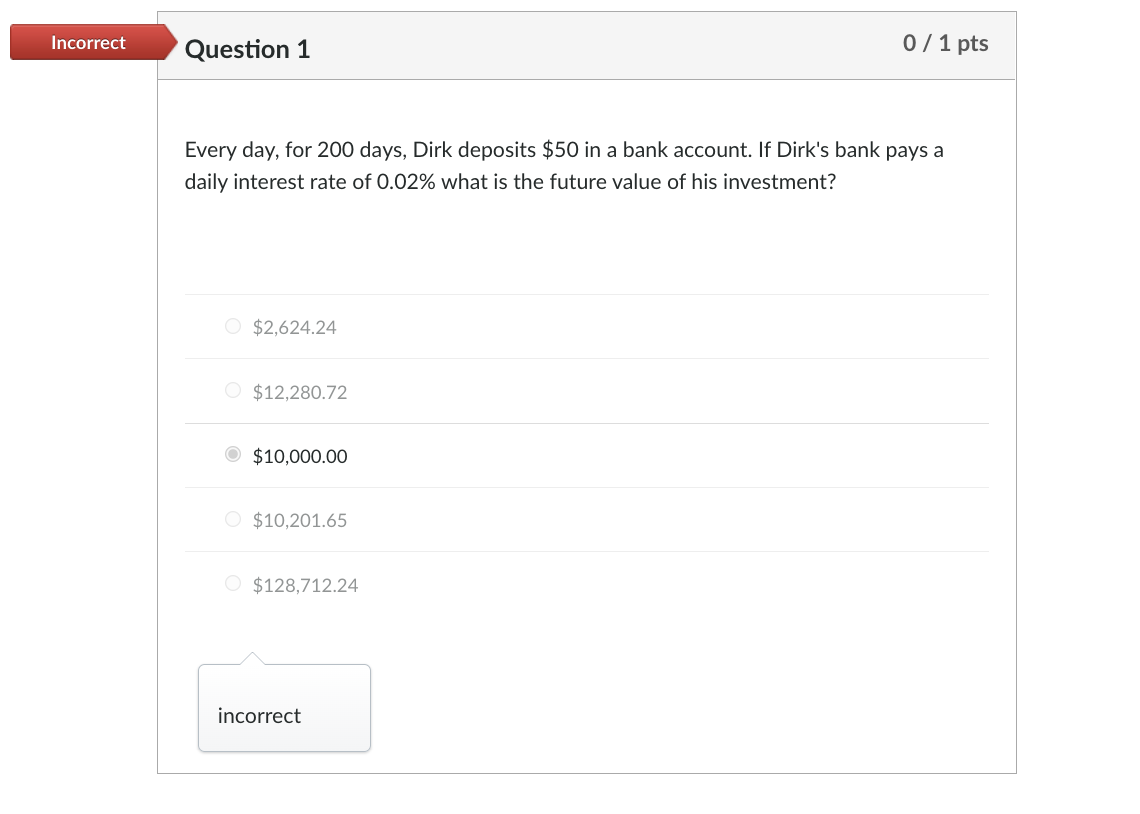1140x814 pixels.
Task: Click the $128,712.24 answer text label
Action: [306, 584]
